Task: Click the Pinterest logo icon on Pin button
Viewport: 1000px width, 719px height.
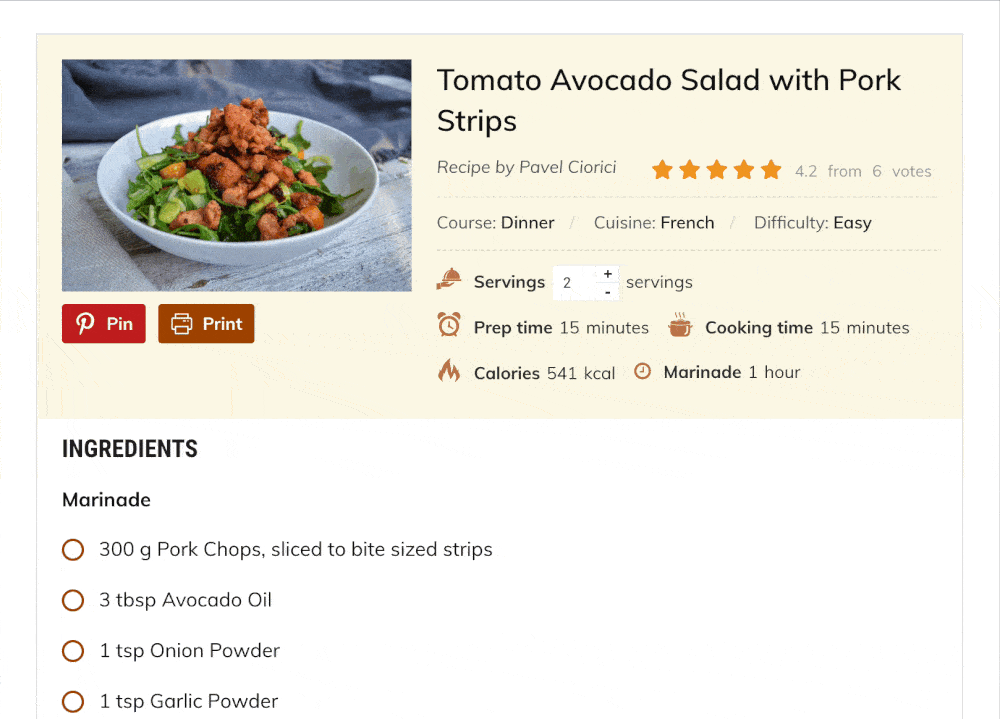Action: click(85, 323)
